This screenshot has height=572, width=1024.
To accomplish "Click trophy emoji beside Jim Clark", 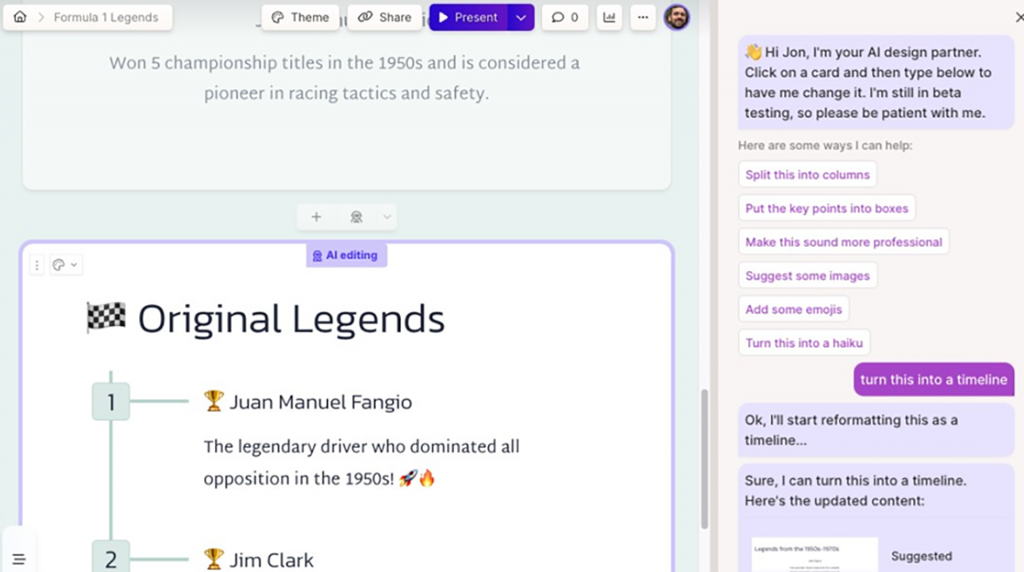I will tap(214, 559).
